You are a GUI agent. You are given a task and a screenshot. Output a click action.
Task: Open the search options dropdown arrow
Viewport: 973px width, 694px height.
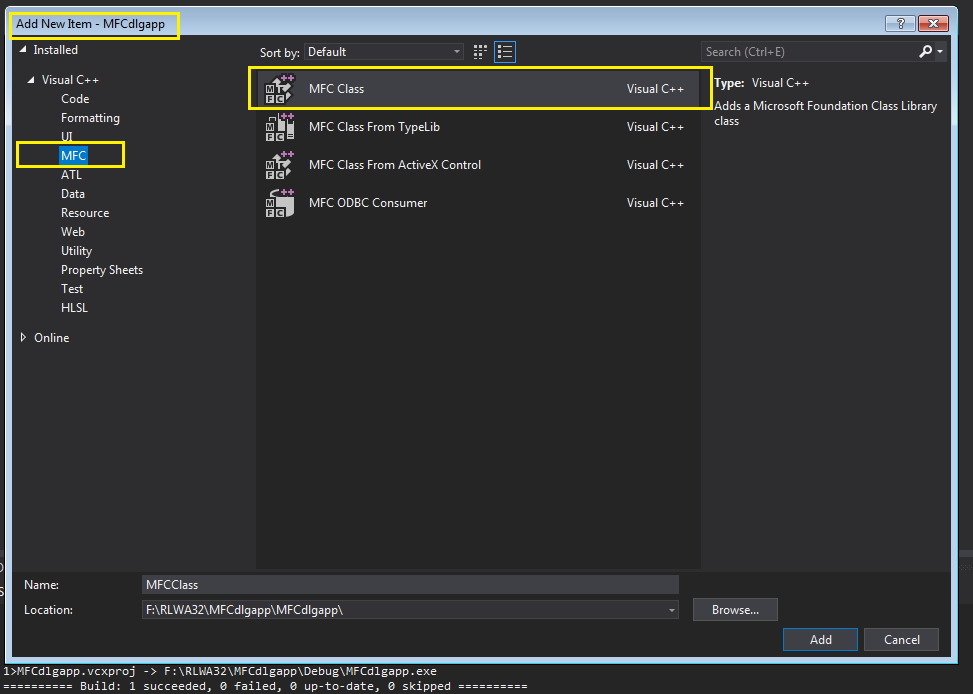pyautogui.click(x=940, y=52)
